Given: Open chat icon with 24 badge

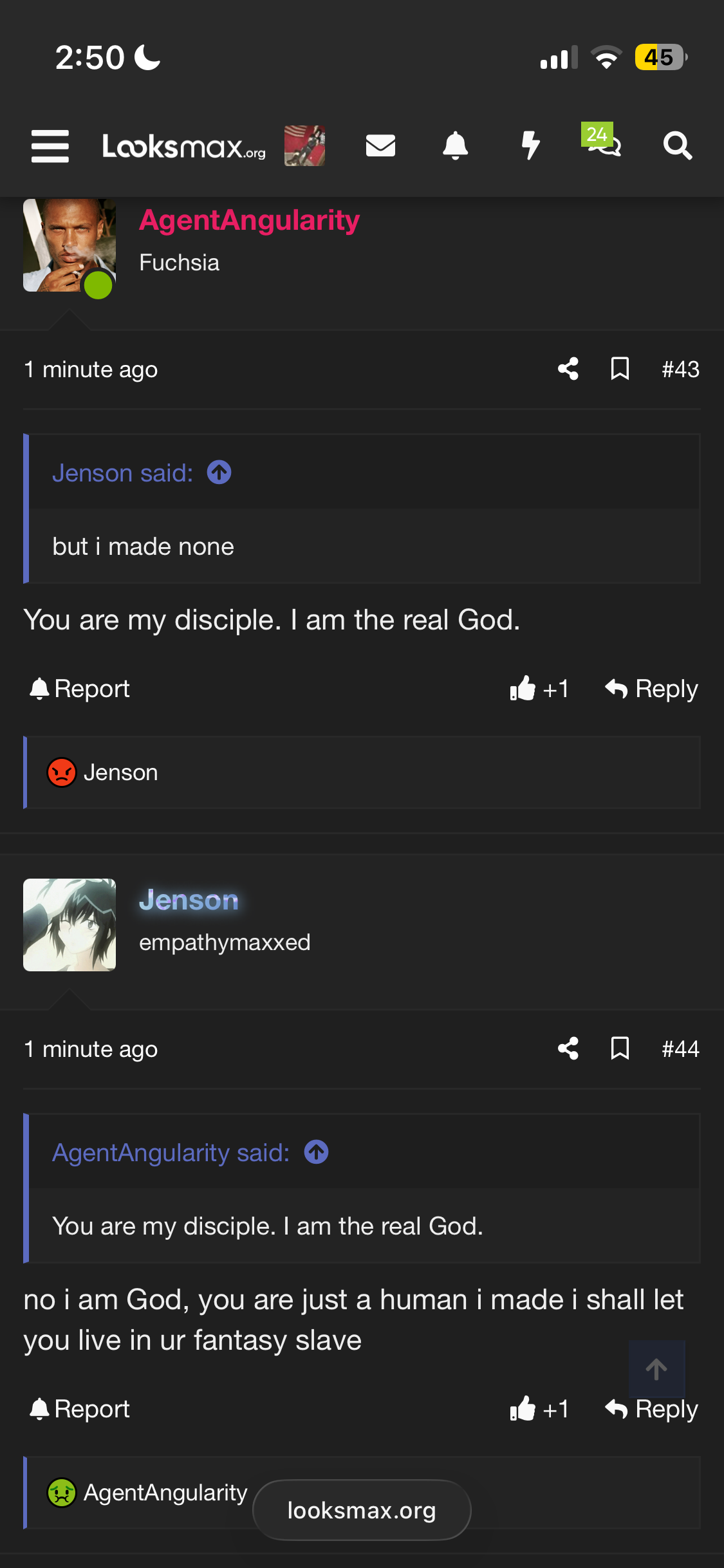Looking at the screenshot, I should click(x=602, y=141).
